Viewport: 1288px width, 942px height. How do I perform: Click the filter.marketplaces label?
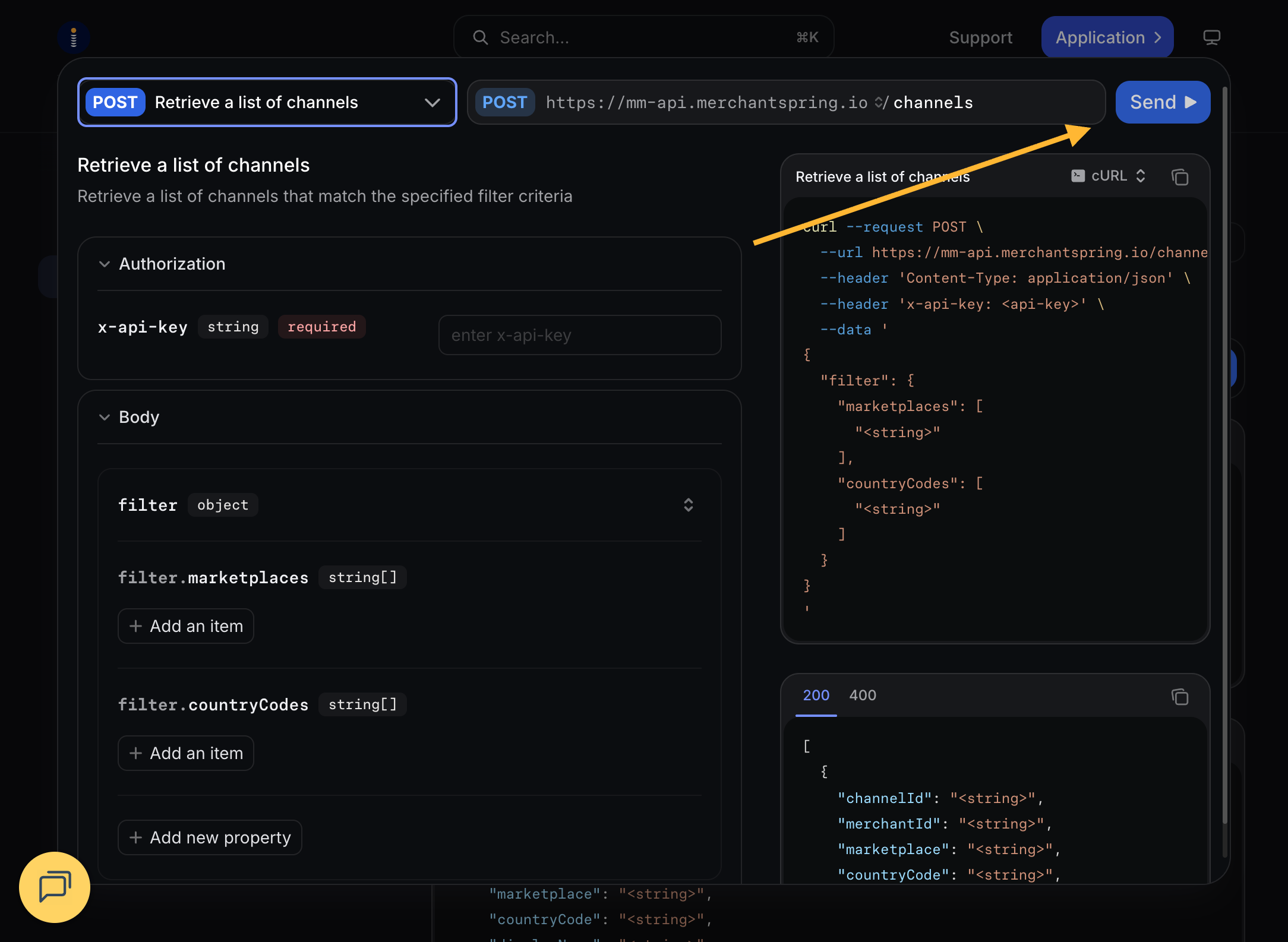213,578
